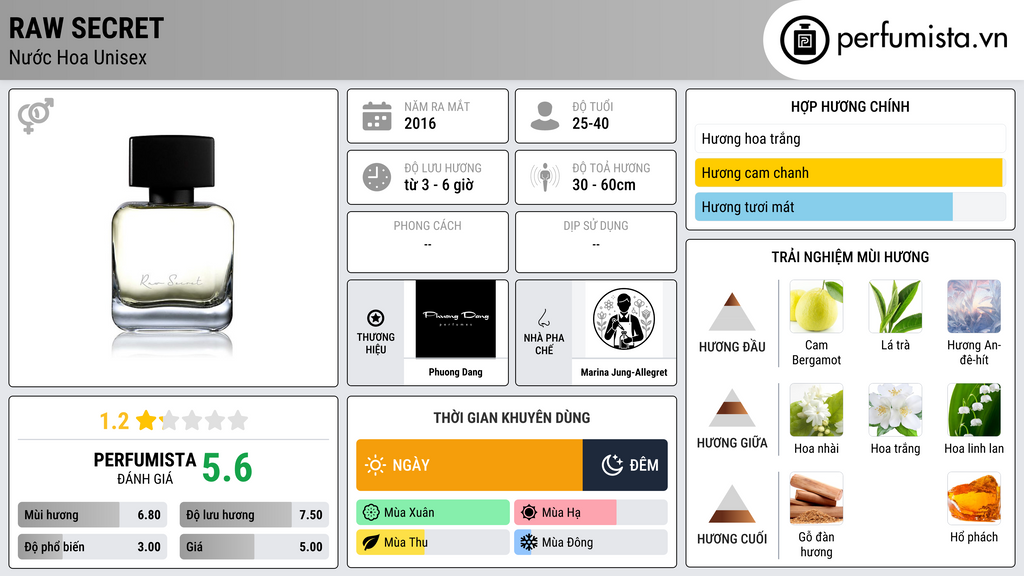Select the Mùa Xuân season bar
Image resolution: width=1024 pixels, height=576 pixels.
(x=433, y=513)
